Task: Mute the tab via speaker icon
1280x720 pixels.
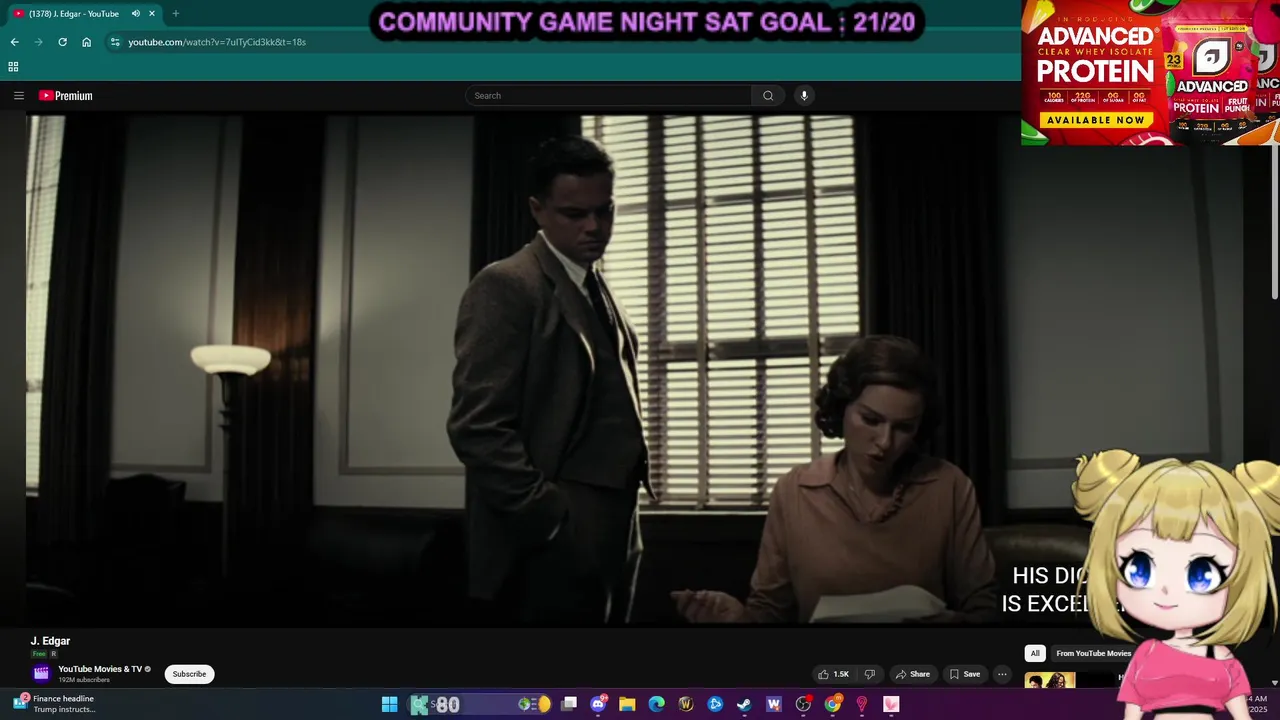Action: click(x=135, y=14)
